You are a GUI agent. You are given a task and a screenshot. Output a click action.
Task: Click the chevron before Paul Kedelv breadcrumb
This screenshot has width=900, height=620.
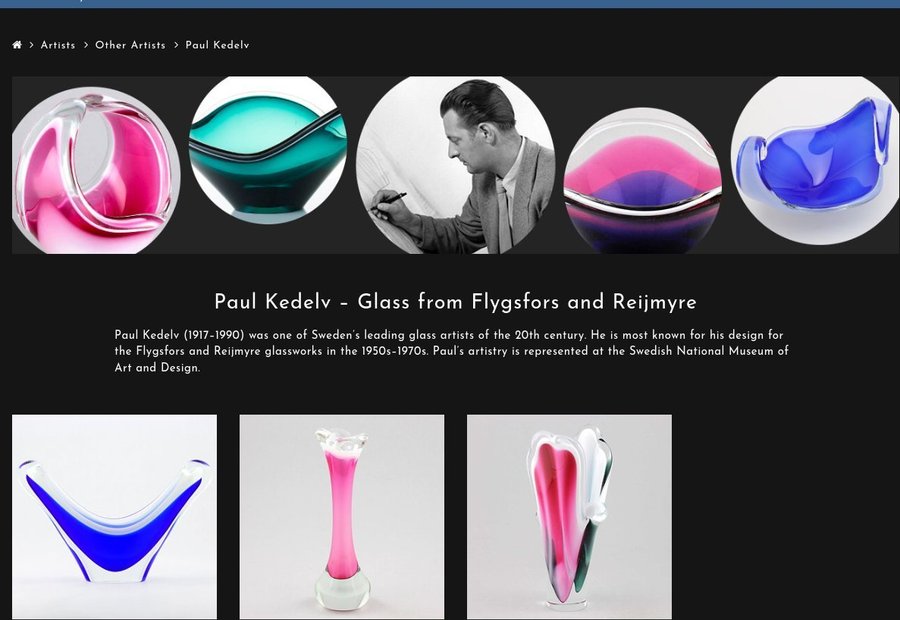click(x=176, y=45)
